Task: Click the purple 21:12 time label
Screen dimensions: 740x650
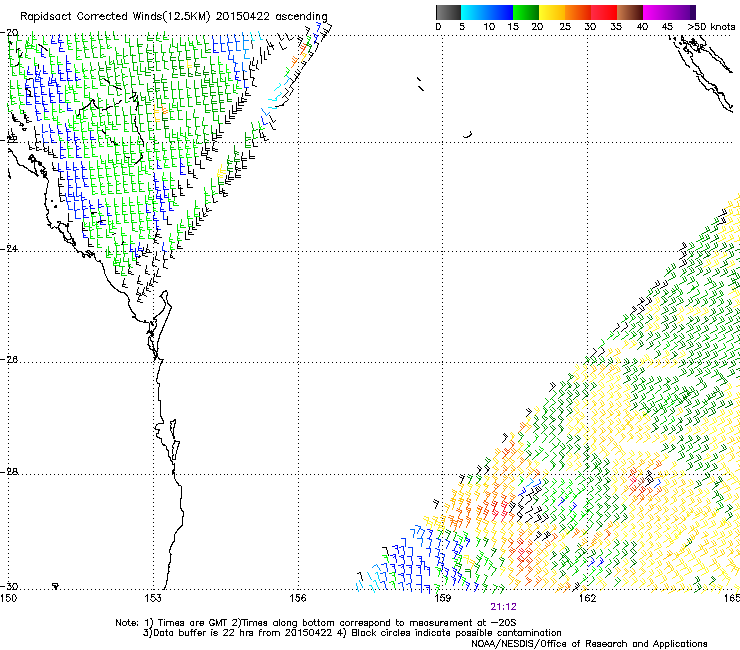Action: point(503,607)
